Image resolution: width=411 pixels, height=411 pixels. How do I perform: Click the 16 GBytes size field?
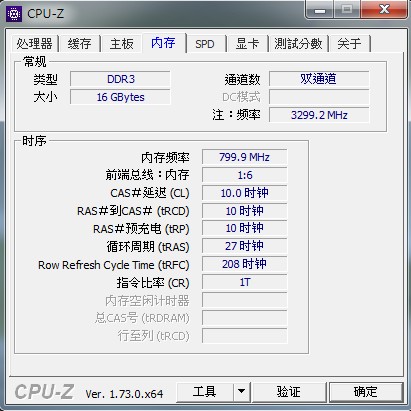pos(120,97)
